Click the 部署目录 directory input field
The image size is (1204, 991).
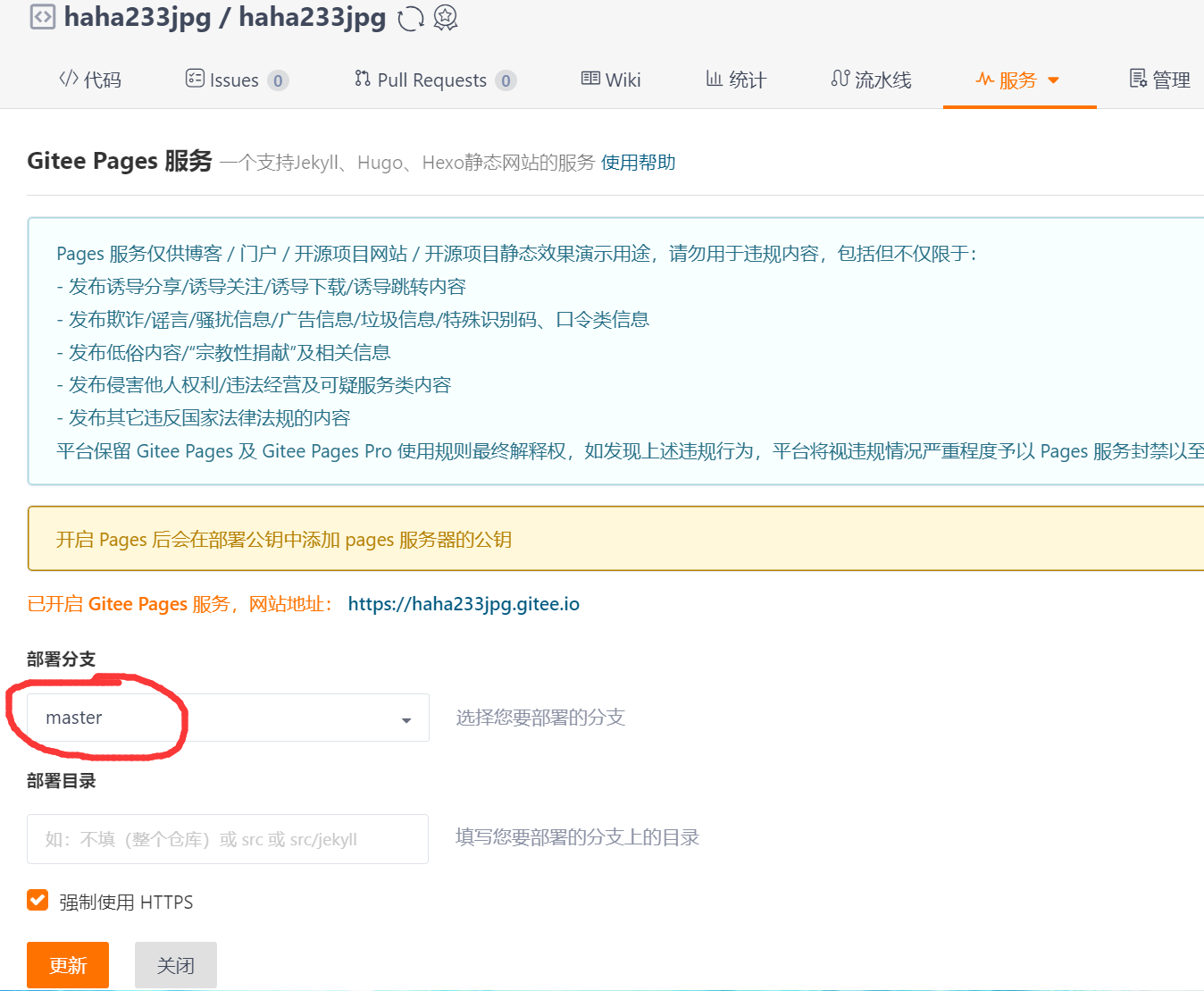228,839
